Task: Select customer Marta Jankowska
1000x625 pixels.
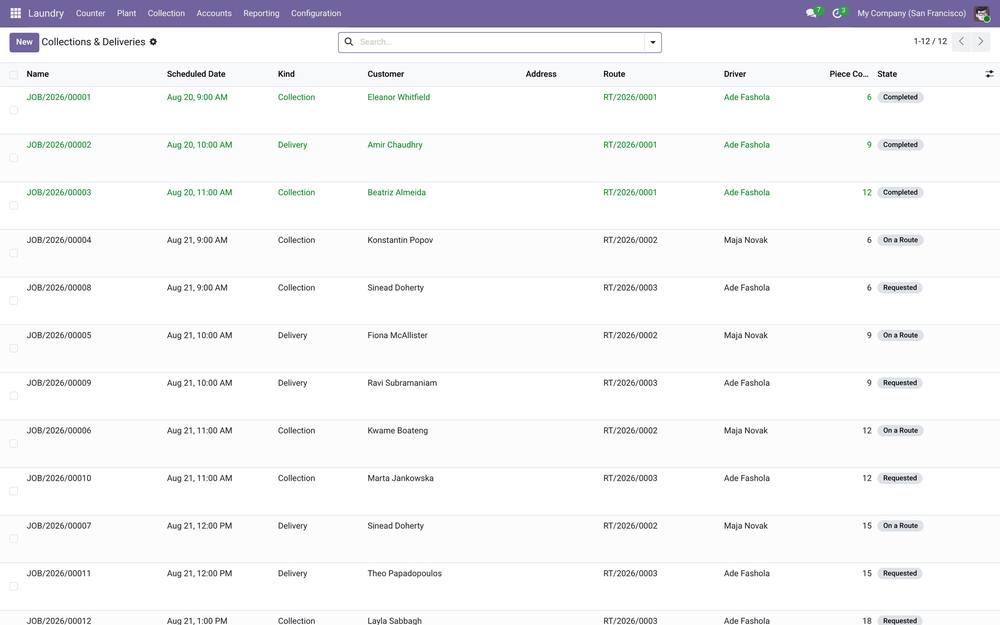Action: click(x=401, y=478)
